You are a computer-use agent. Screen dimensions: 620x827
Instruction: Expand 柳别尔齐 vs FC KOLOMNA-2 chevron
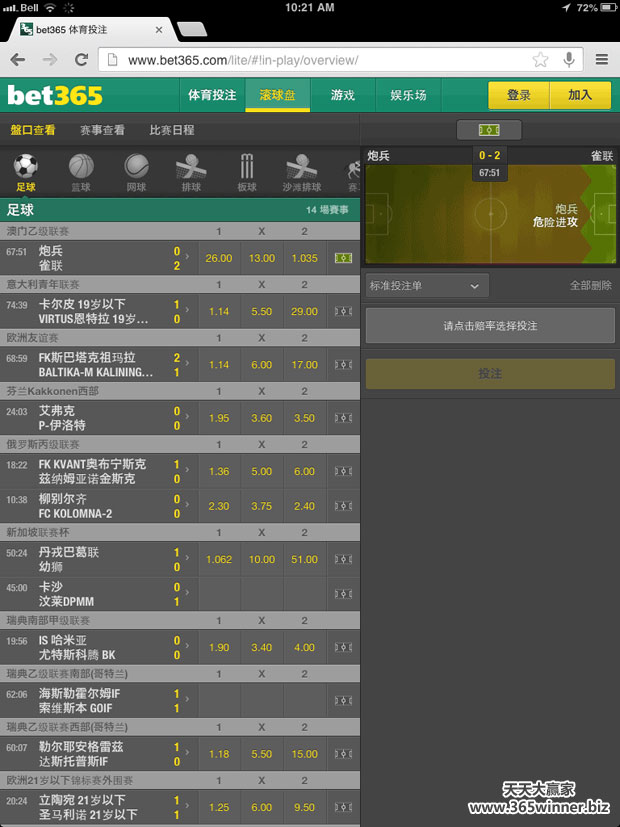(188, 505)
